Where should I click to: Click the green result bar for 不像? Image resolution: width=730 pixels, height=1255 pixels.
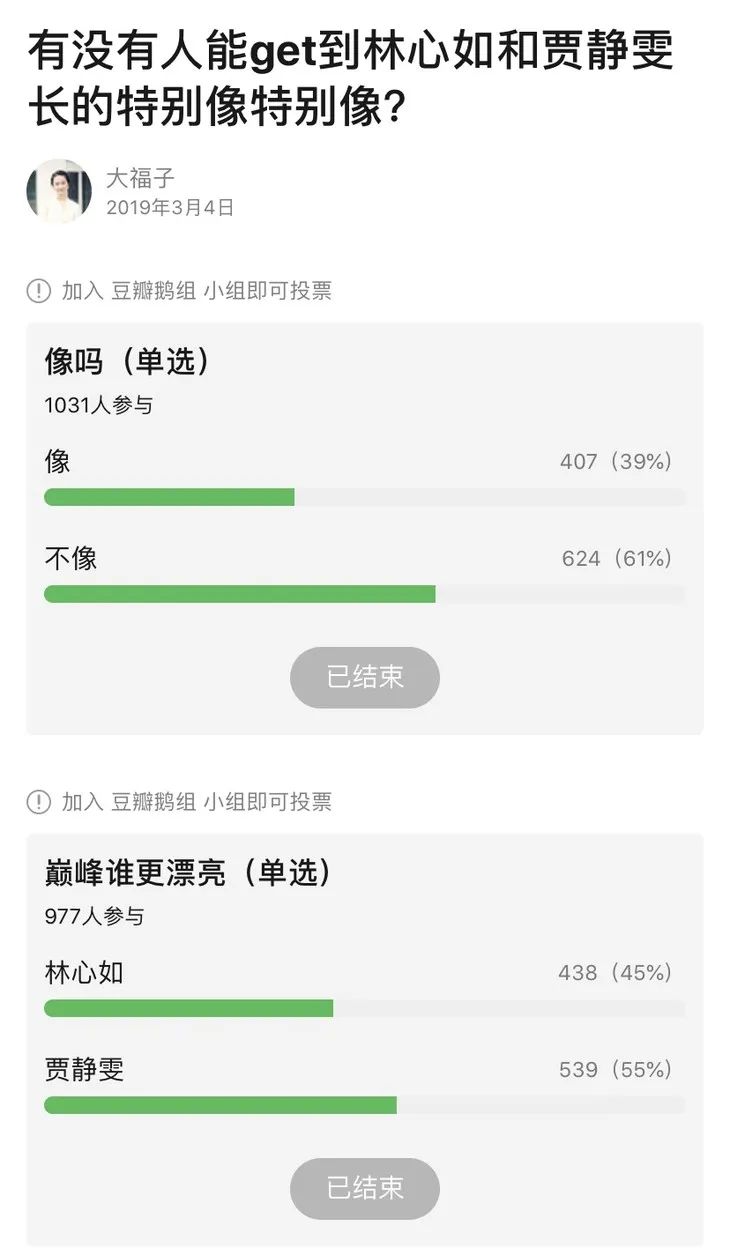pos(240,594)
